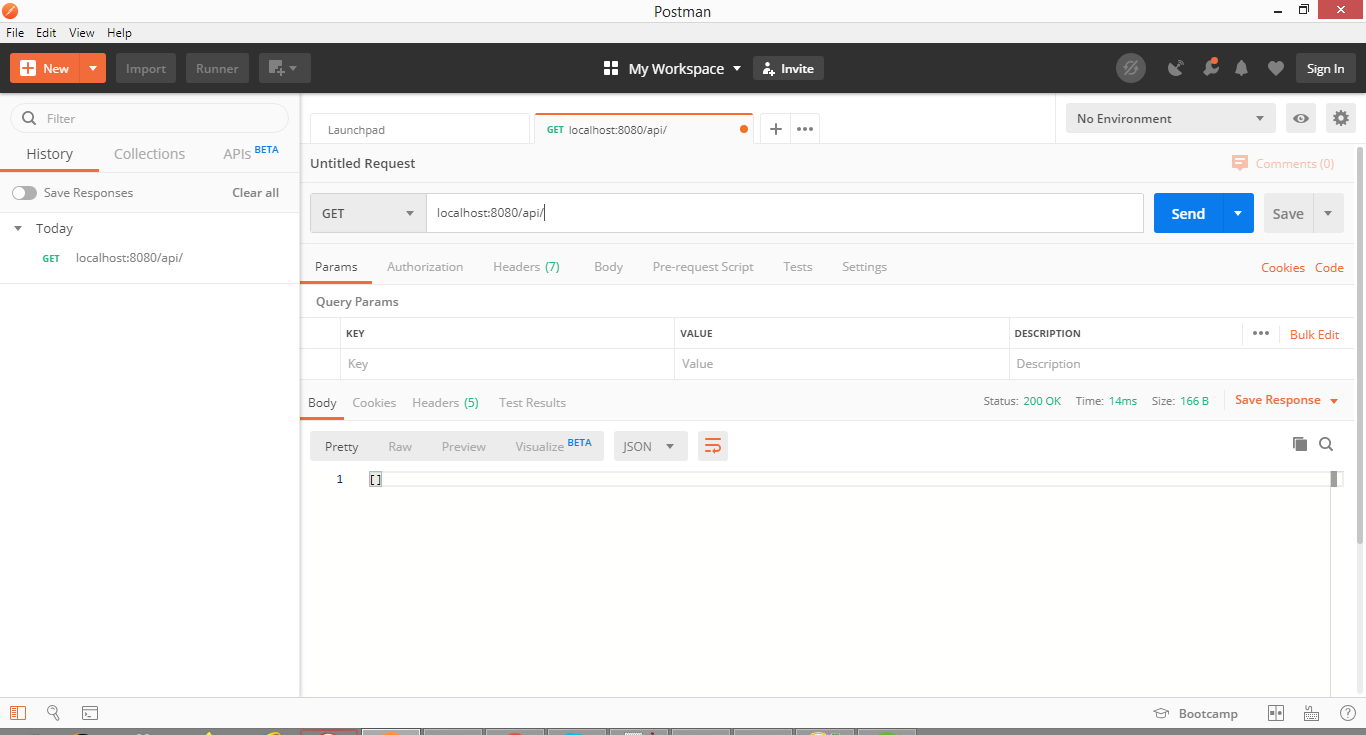The width and height of the screenshot is (1366, 735).
Task: Switch to the Collections sidebar tab
Action: [x=149, y=154]
